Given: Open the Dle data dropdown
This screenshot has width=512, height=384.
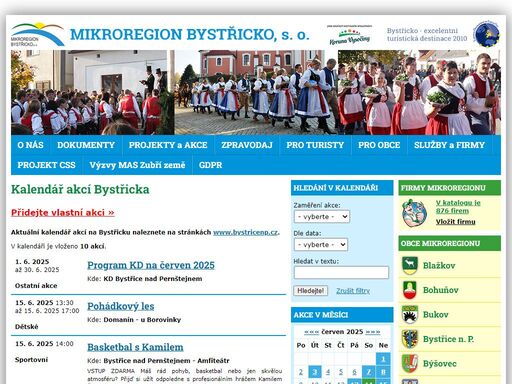Looking at the screenshot, I should click(321, 245).
